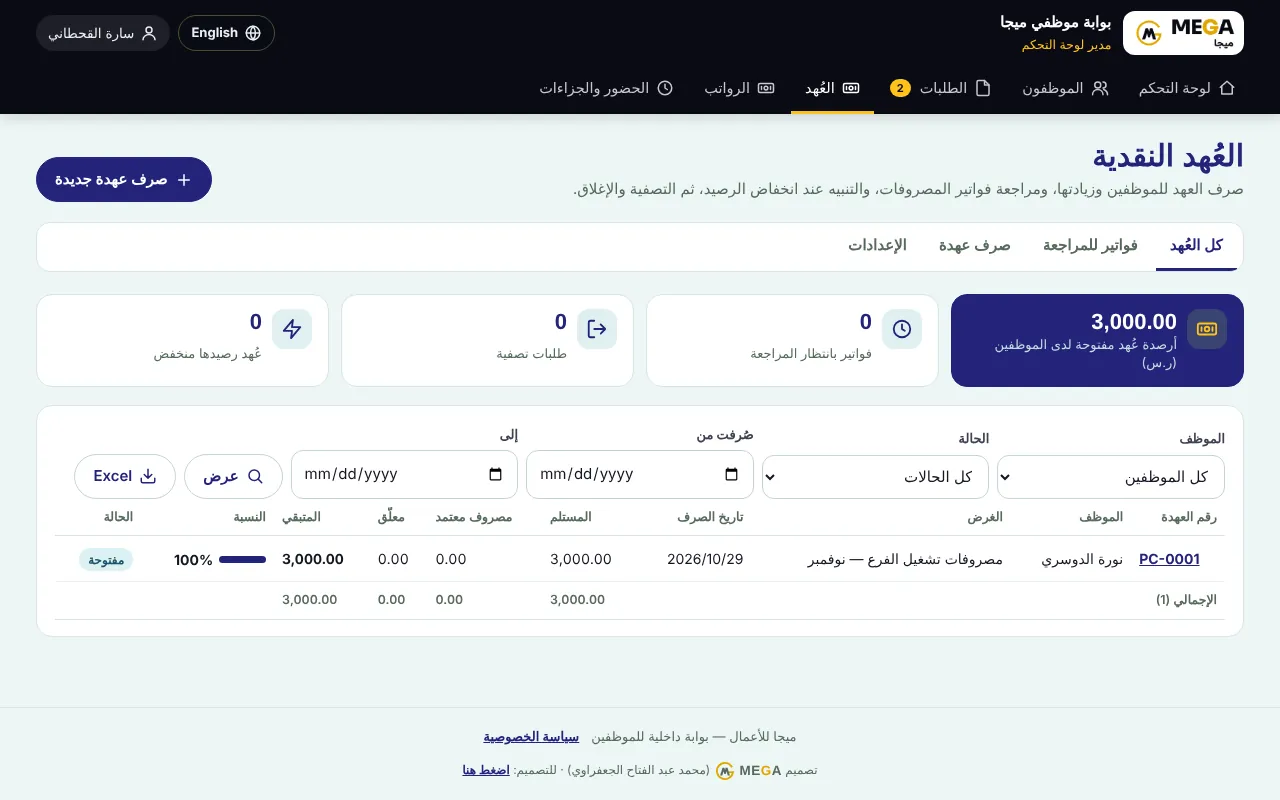
Task: Click the إلى date input field
Action: coord(404,474)
